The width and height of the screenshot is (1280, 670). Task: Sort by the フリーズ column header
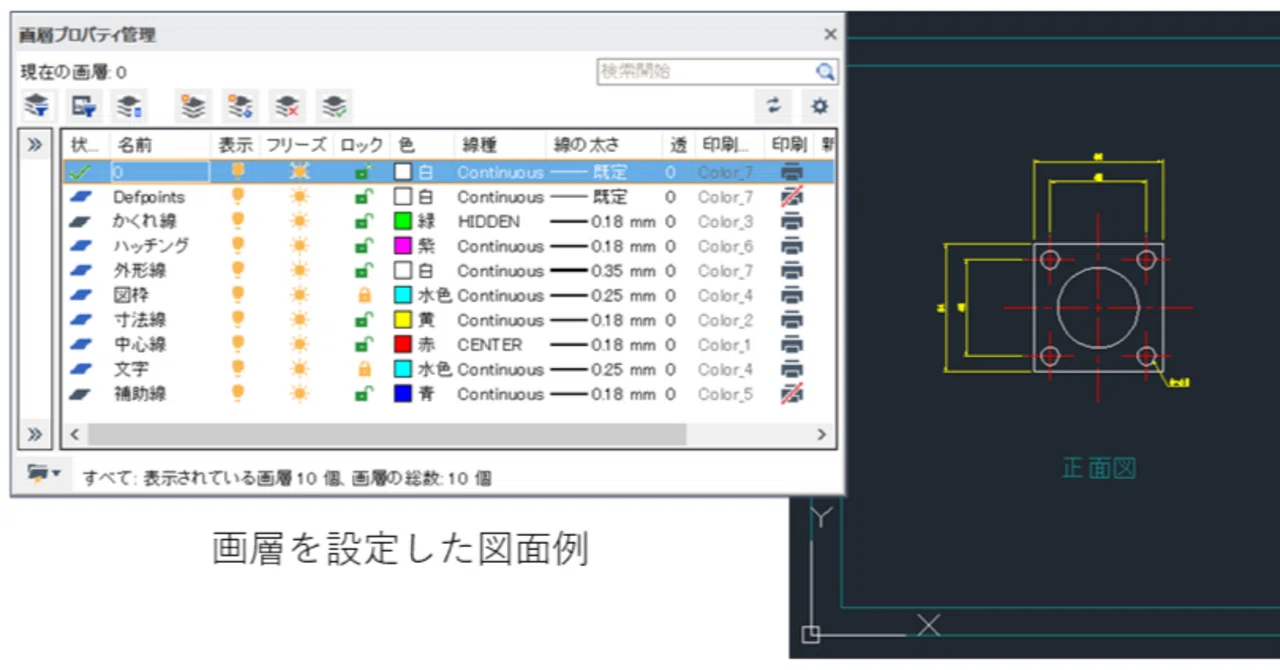(x=295, y=145)
